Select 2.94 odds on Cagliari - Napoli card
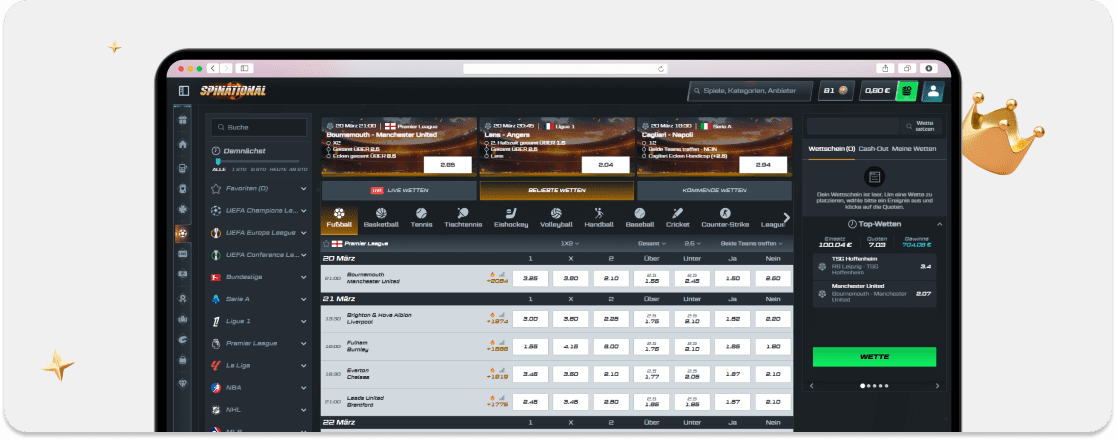Viewport: 1116px width, 440px height. click(x=763, y=164)
